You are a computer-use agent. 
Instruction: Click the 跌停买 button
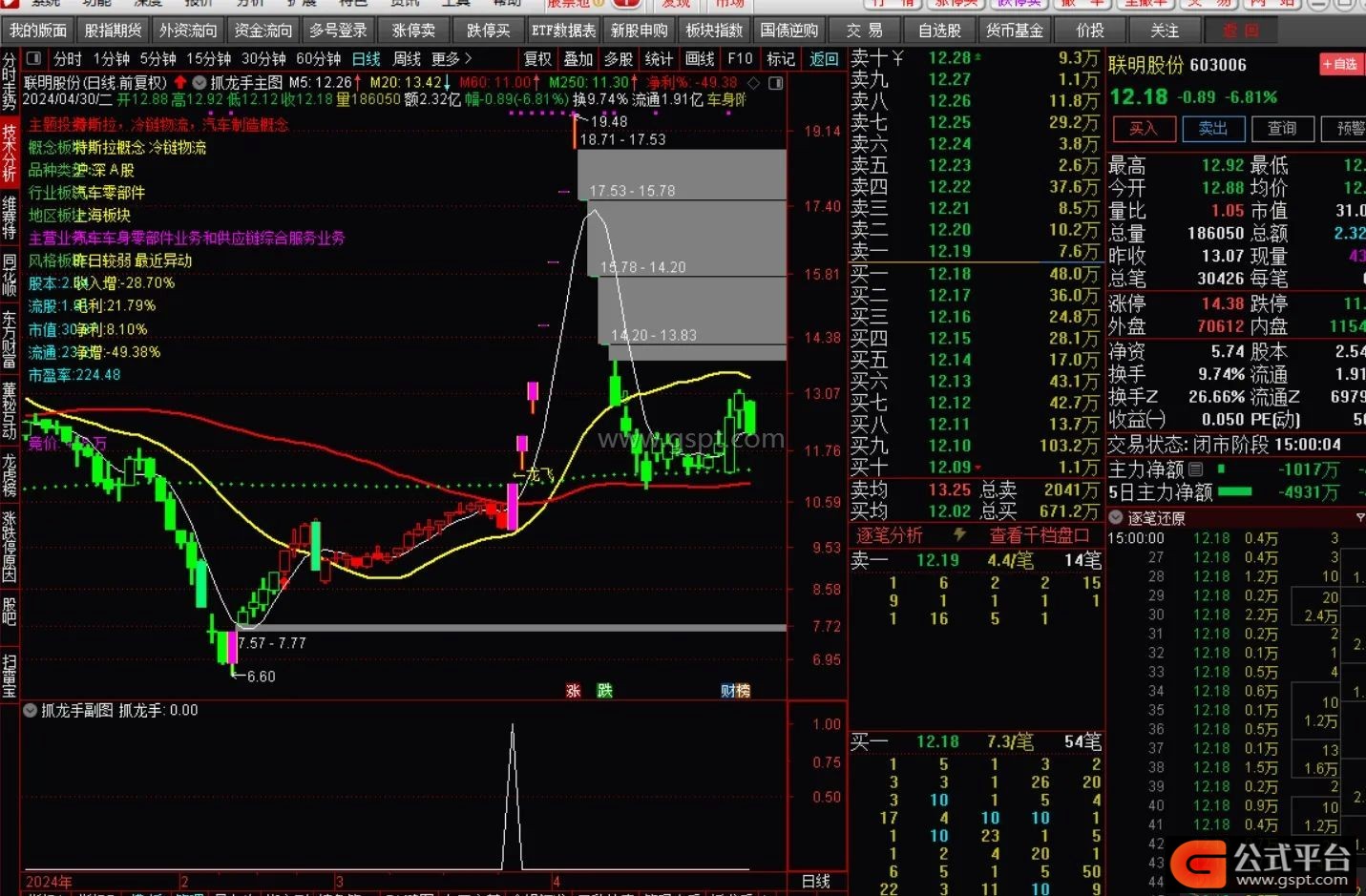click(x=489, y=31)
